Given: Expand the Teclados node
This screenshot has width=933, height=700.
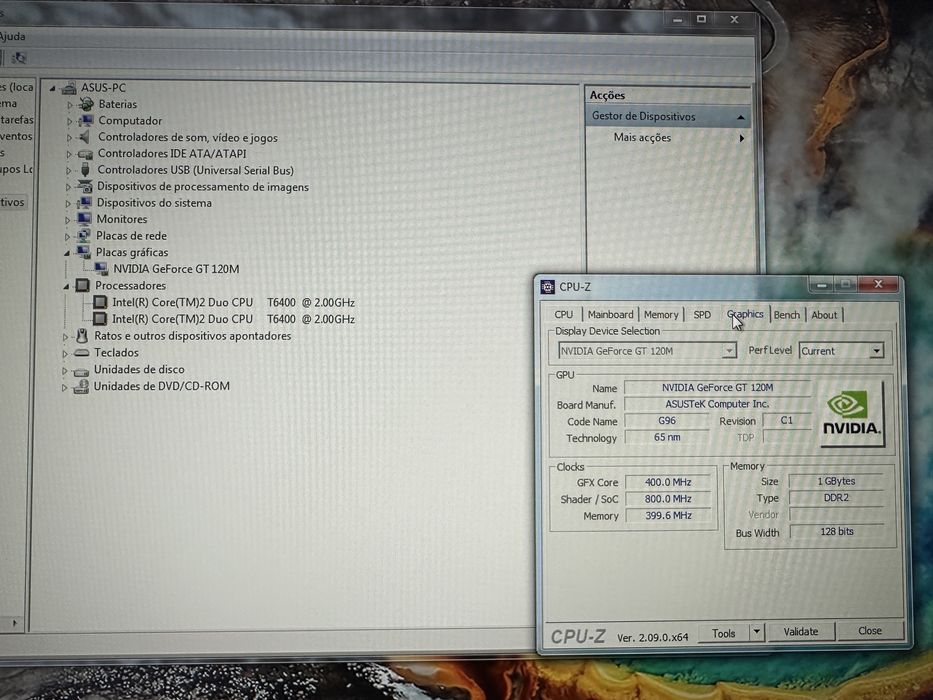Looking at the screenshot, I should click(x=65, y=354).
